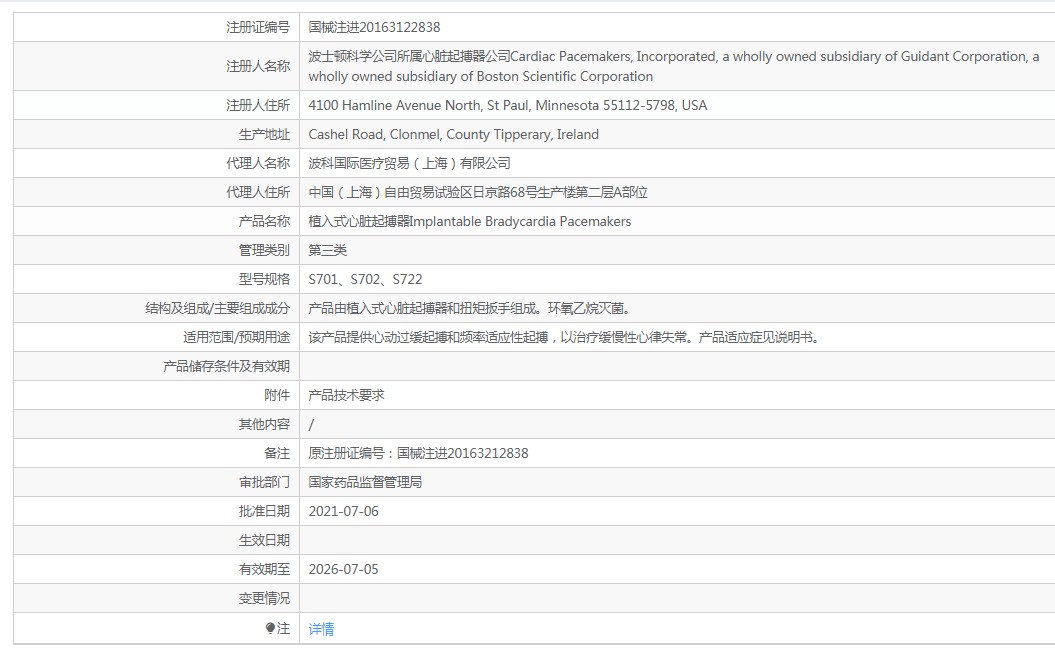Select the product name Implantable Bradycardia Pacemakers

pos(470,221)
